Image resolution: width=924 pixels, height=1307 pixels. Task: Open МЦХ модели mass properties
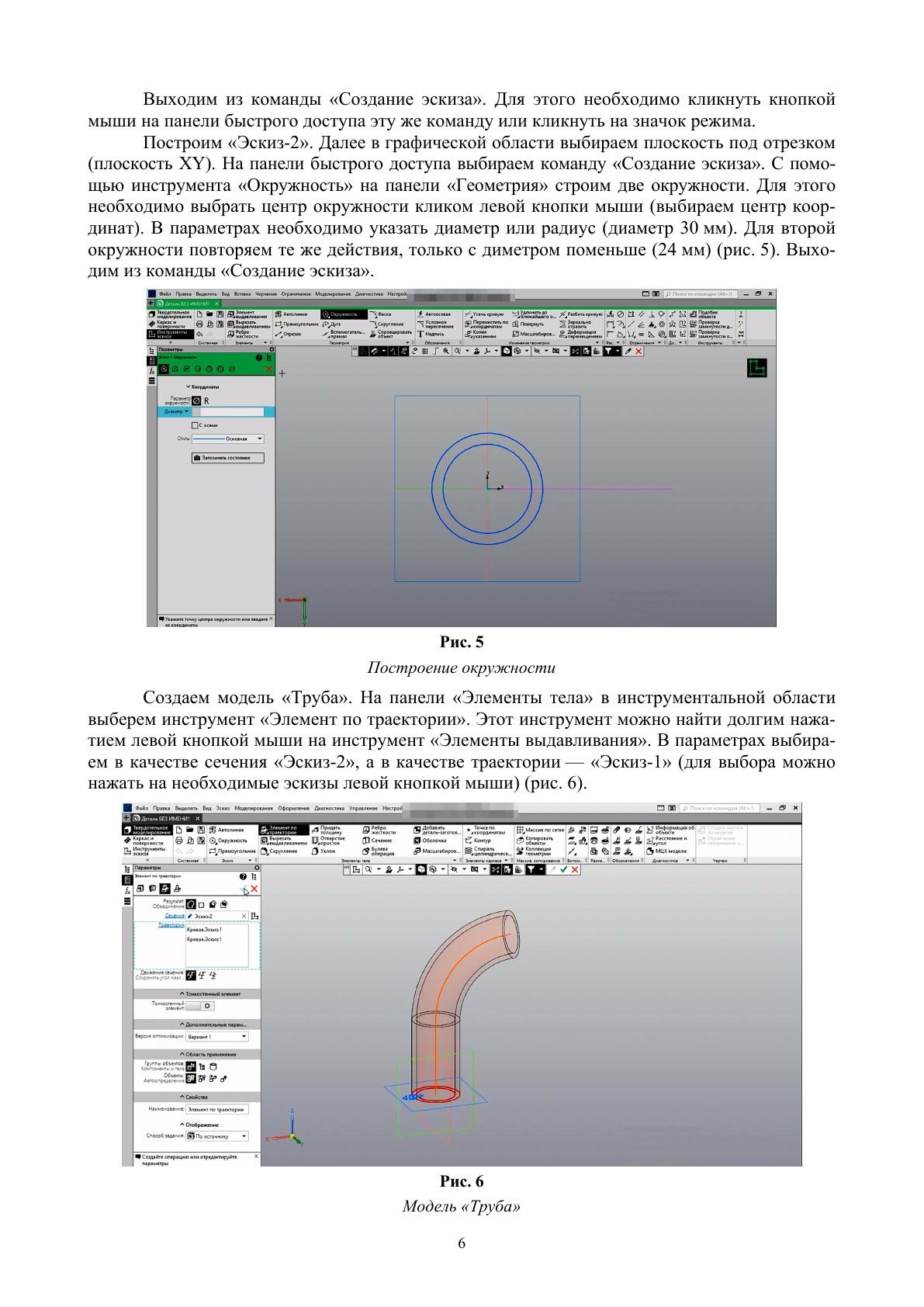(x=666, y=851)
